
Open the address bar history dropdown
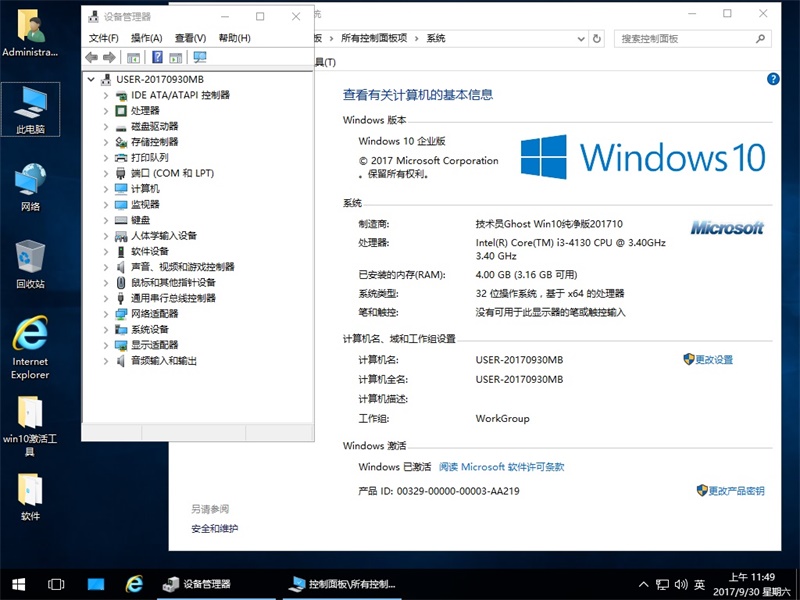tap(578, 38)
